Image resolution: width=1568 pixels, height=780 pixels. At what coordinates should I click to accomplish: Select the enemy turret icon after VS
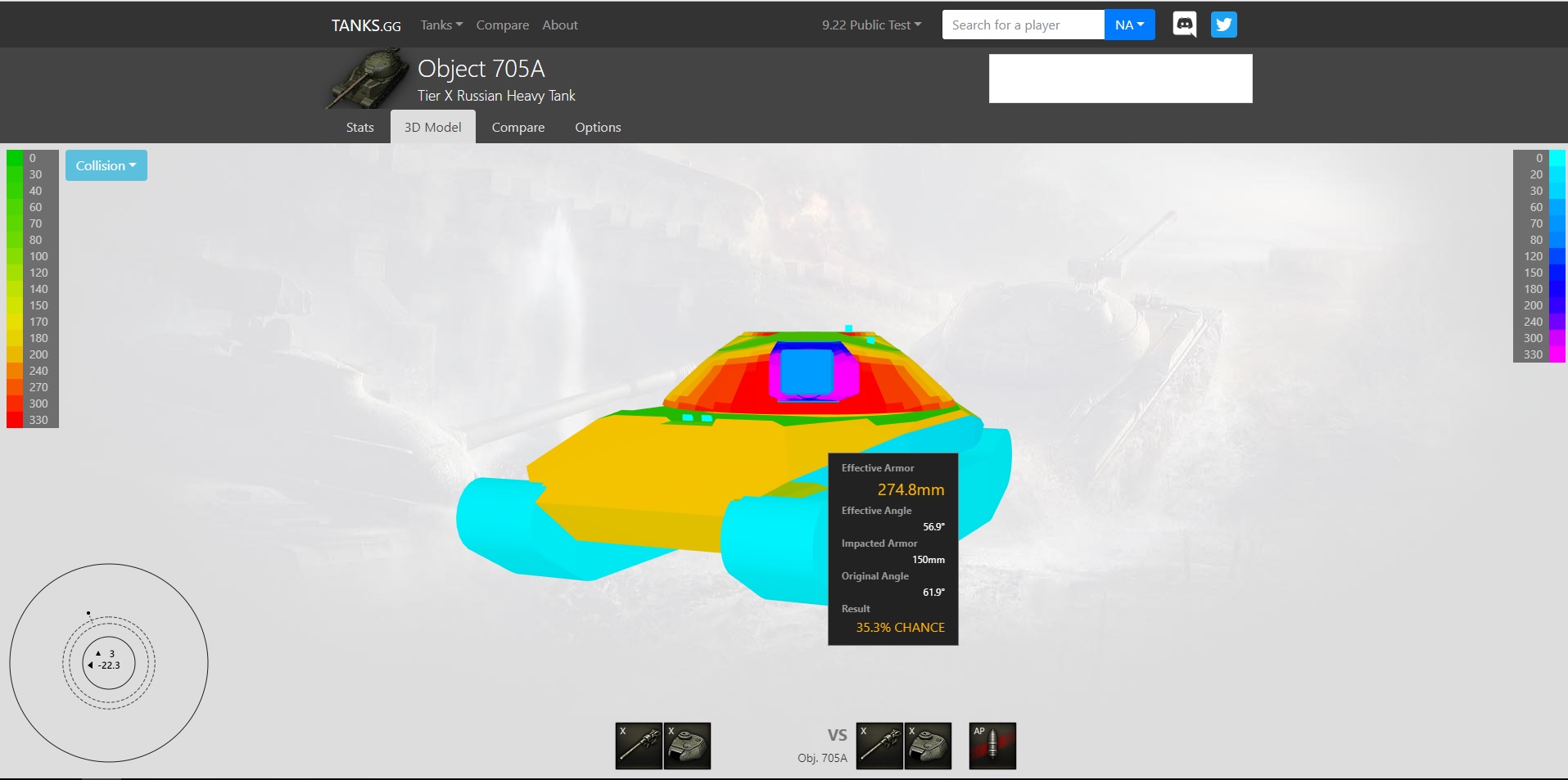pos(928,746)
